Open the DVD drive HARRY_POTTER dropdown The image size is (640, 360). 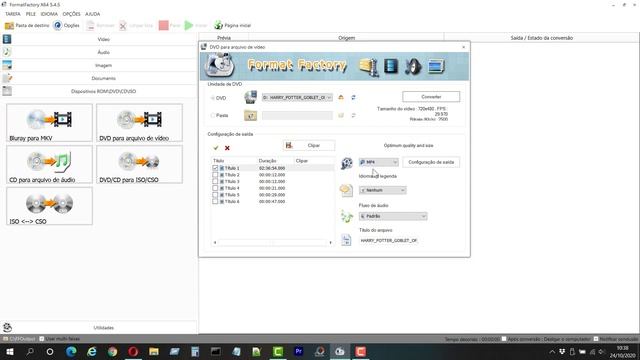(x=297, y=98)
